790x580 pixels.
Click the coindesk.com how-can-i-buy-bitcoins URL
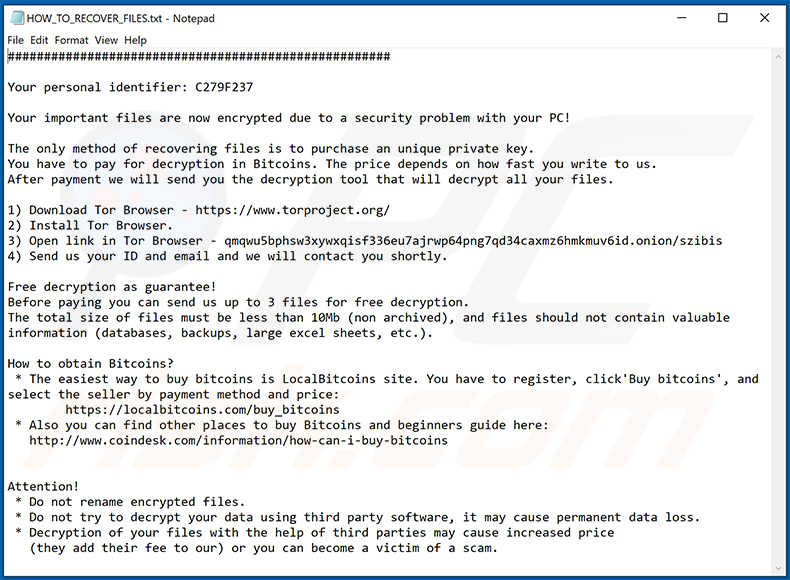[x=238, y=440]
